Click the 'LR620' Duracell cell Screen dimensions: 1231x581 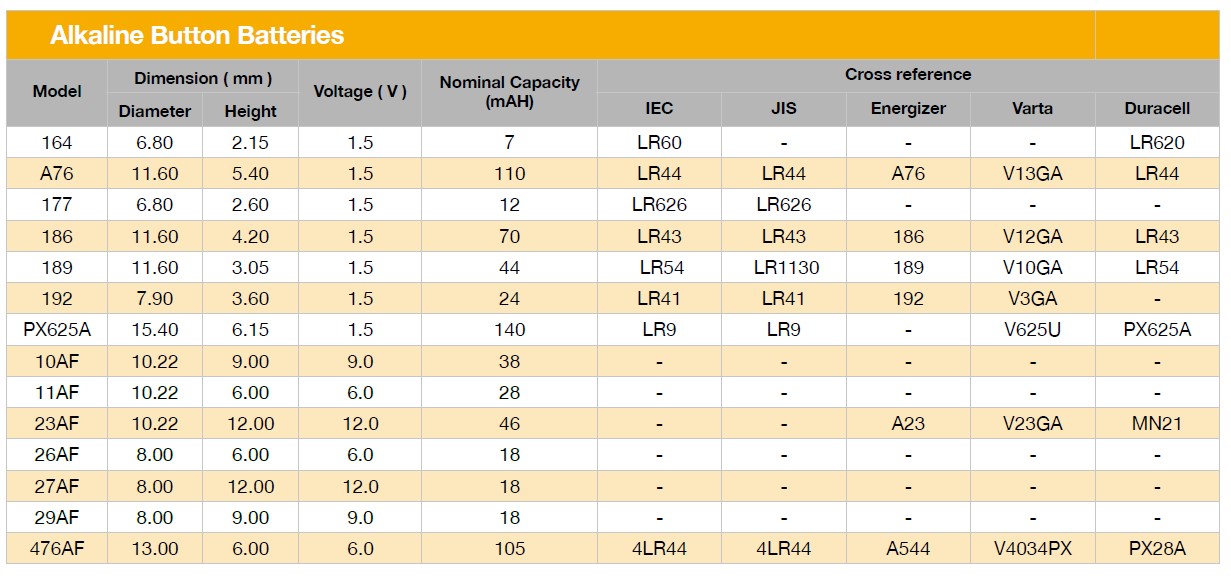click(1157, 142)
